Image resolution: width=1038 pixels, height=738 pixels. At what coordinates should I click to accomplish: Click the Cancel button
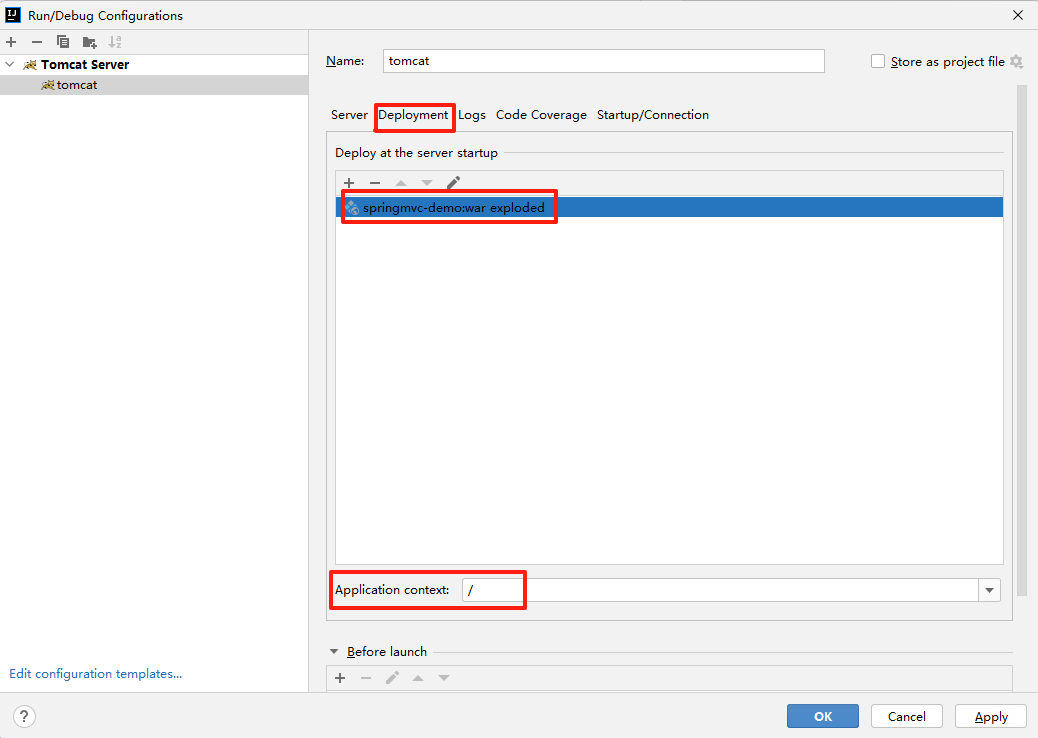907,716
